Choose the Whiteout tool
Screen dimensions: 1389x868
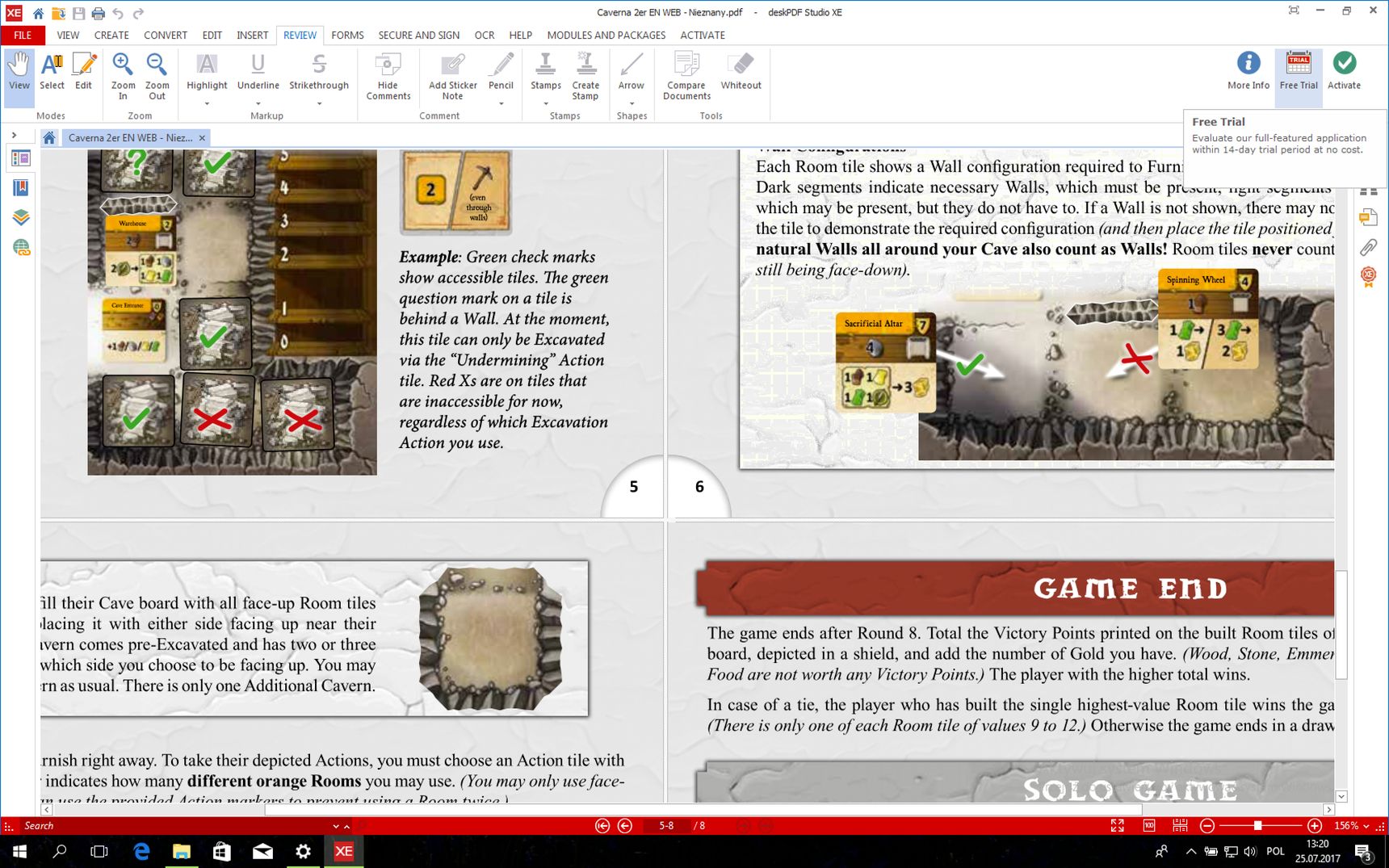[741, 71]
